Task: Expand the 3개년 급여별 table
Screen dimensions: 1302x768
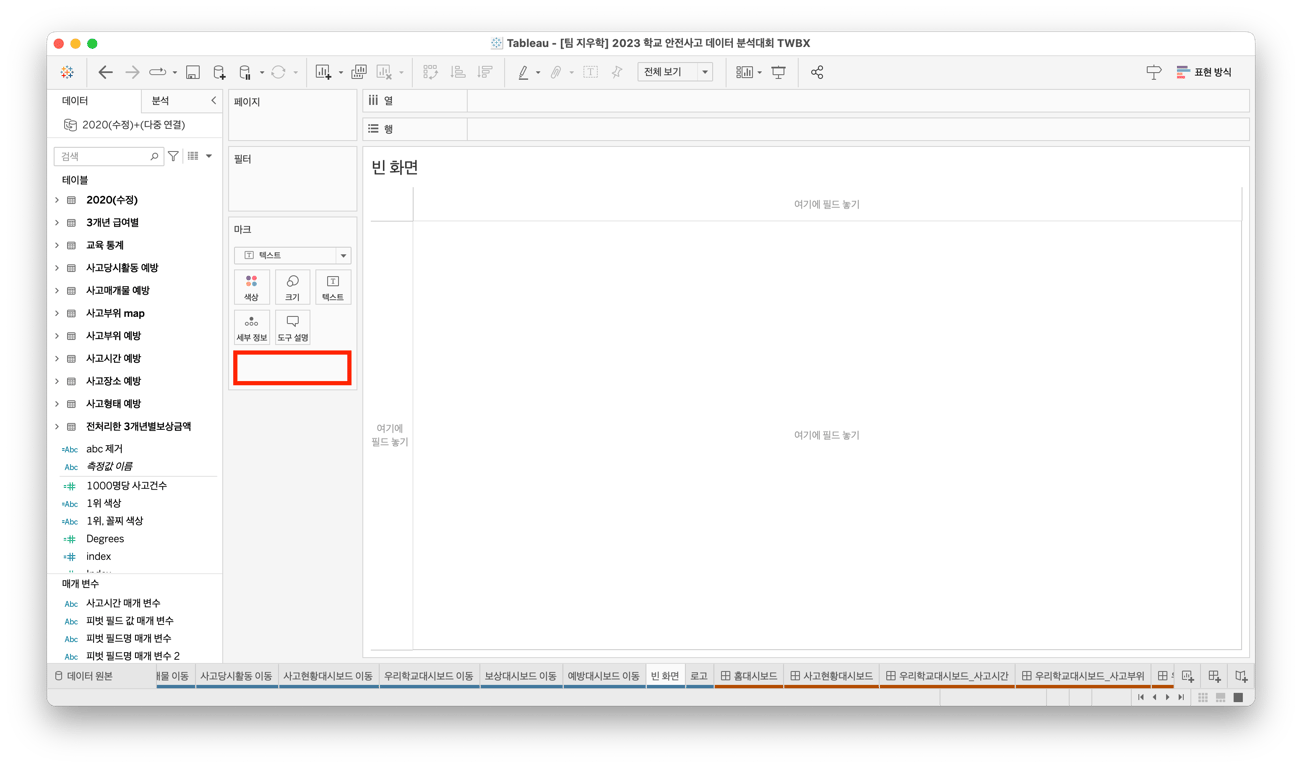Action: point(57,223)
